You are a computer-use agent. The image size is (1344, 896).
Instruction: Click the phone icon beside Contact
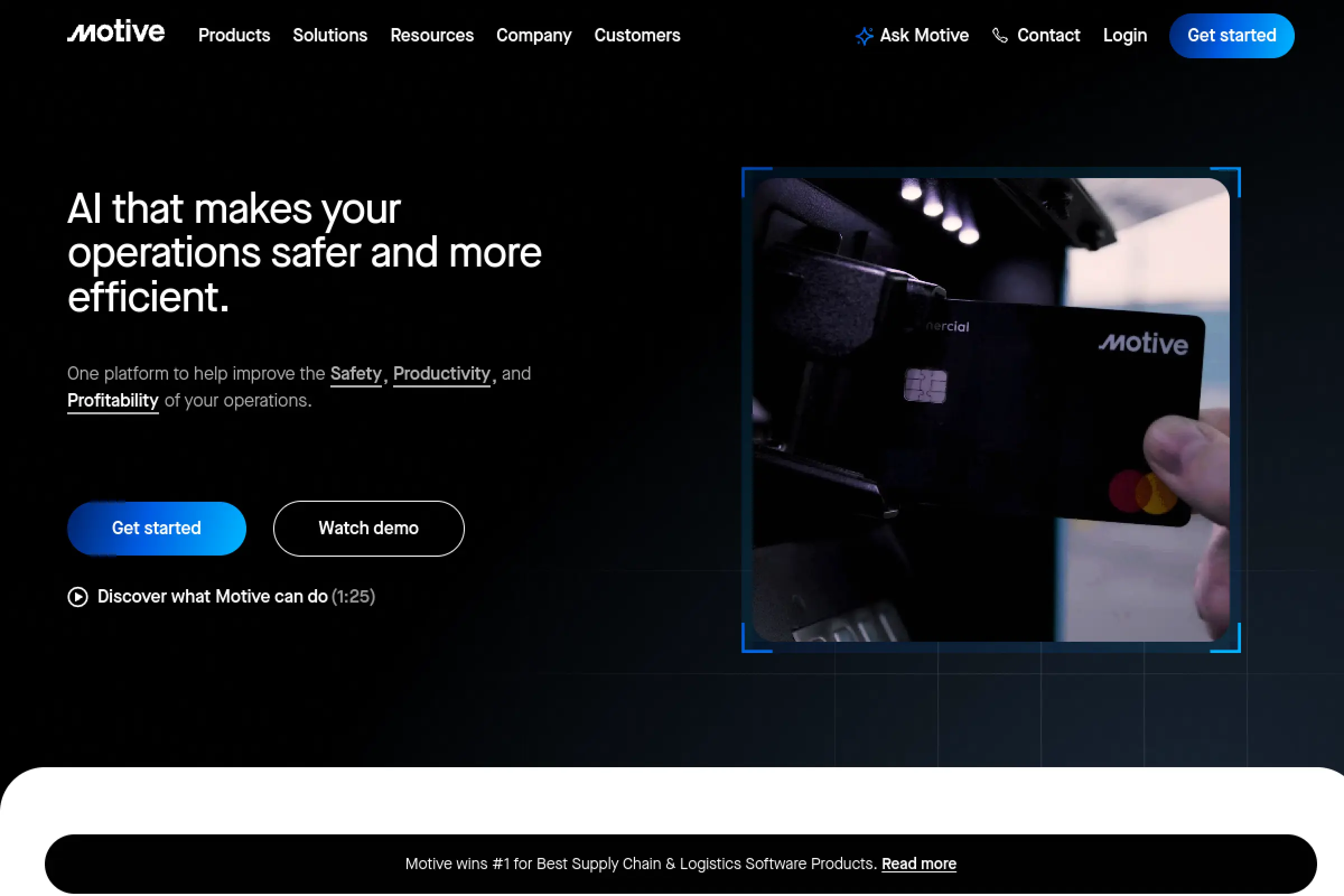tap(1000, 36)
